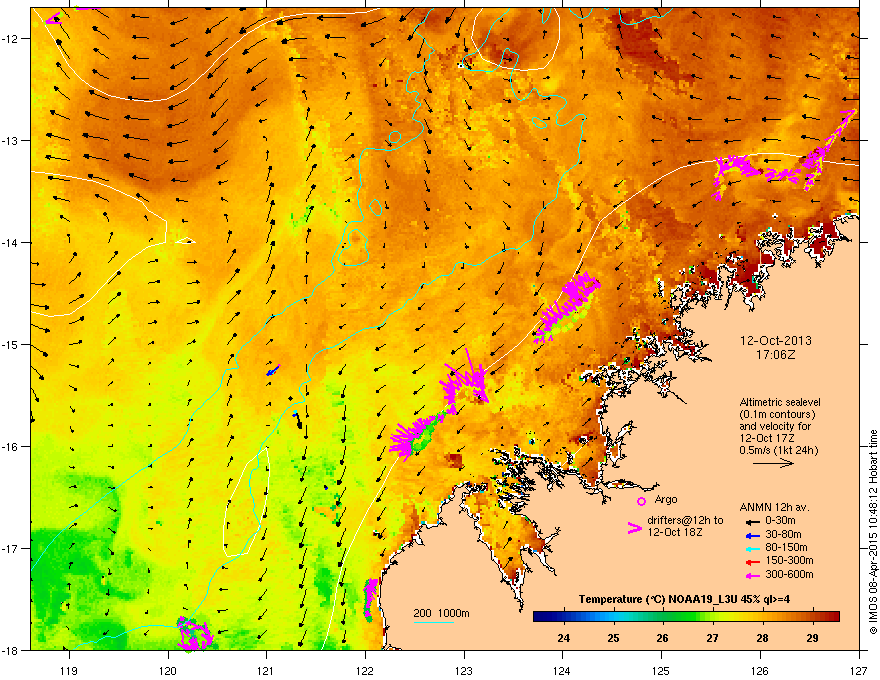The height and width of the screenshot is (680, 880).
Task: Click the dark blue end of the temperature colorbar
Action: pyautogui.click(x=540, y=617)
